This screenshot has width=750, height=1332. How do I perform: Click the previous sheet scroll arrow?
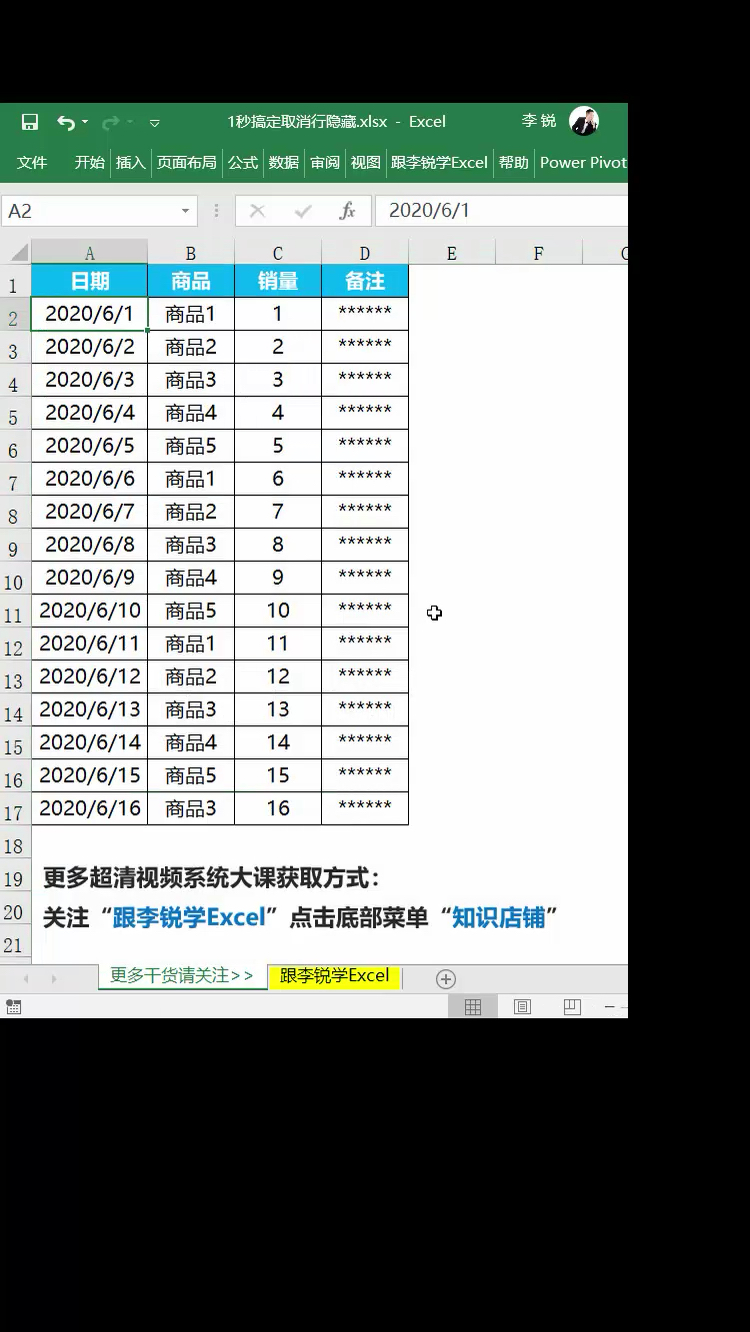coord(26,979)
